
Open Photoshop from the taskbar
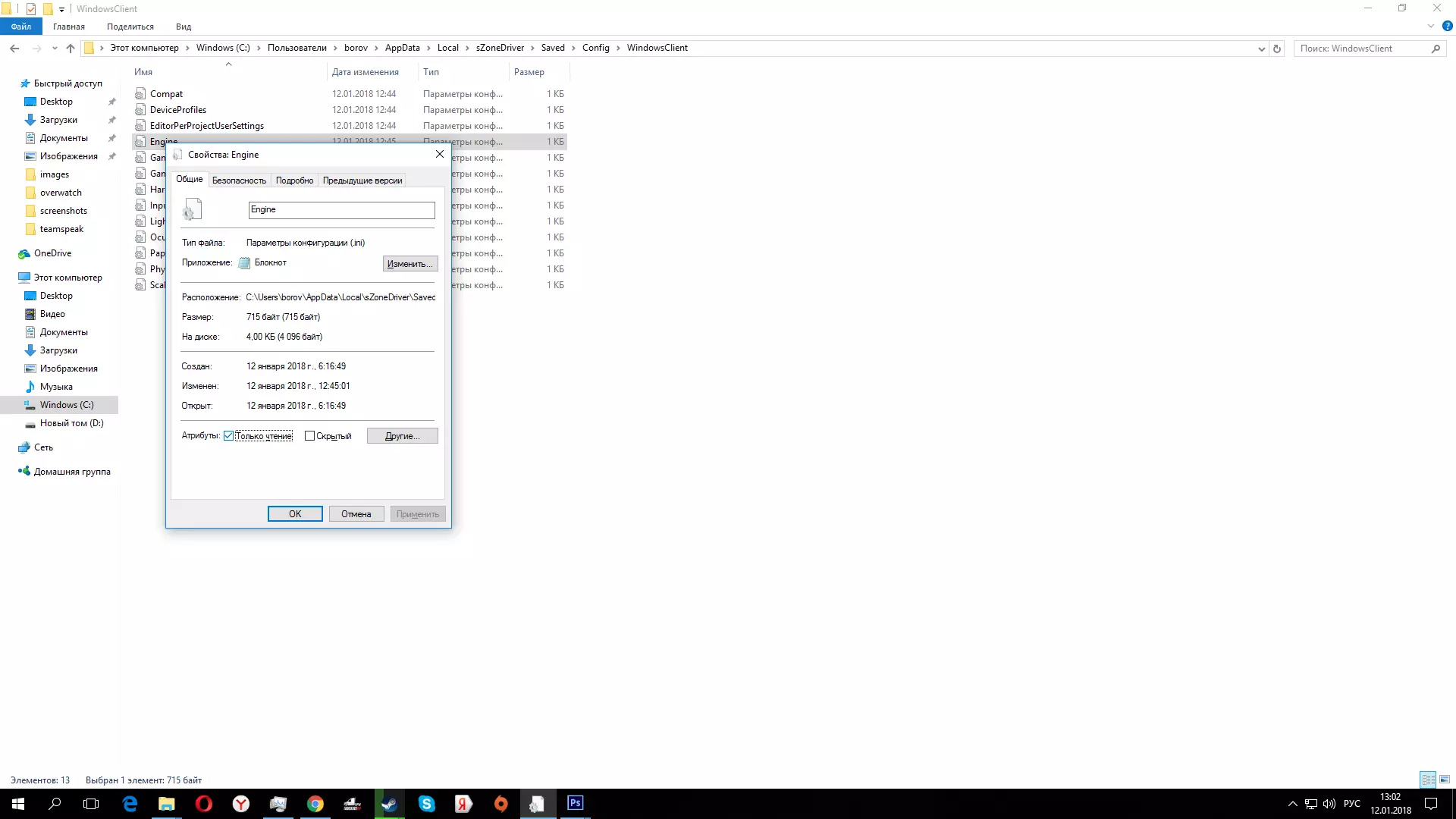click(x=575, y=803)
